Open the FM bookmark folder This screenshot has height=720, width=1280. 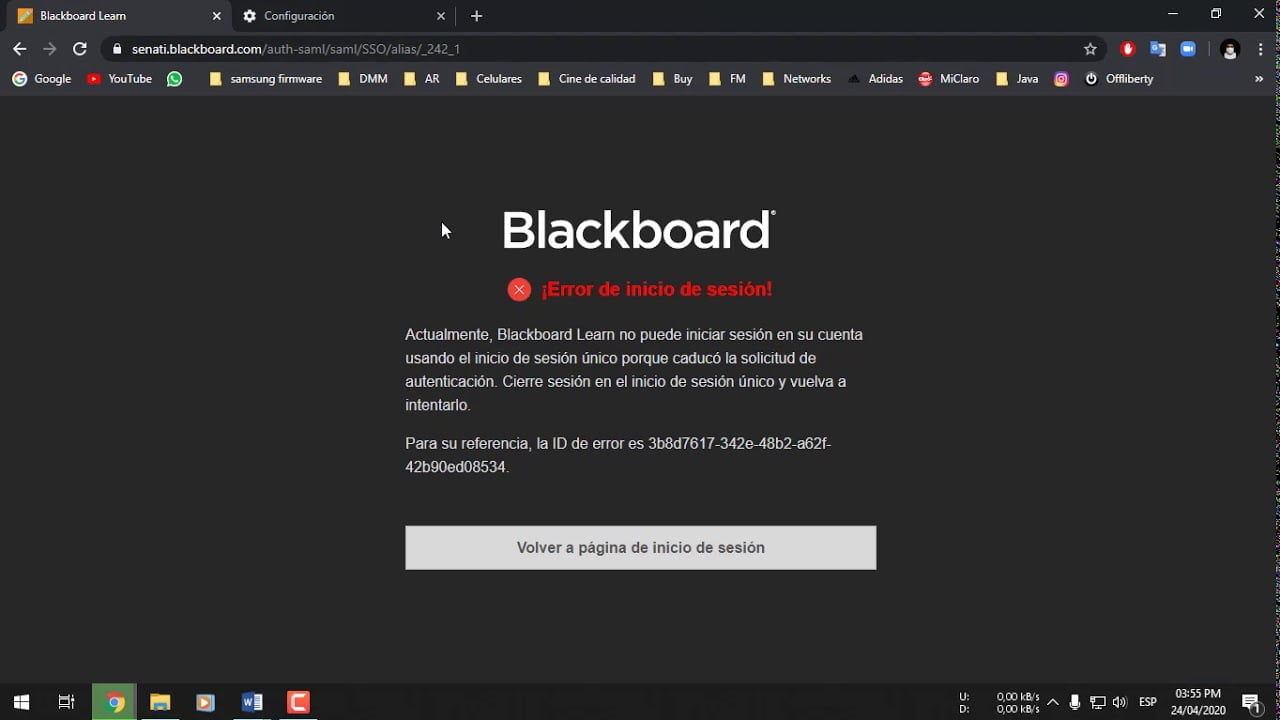[728, 79]
